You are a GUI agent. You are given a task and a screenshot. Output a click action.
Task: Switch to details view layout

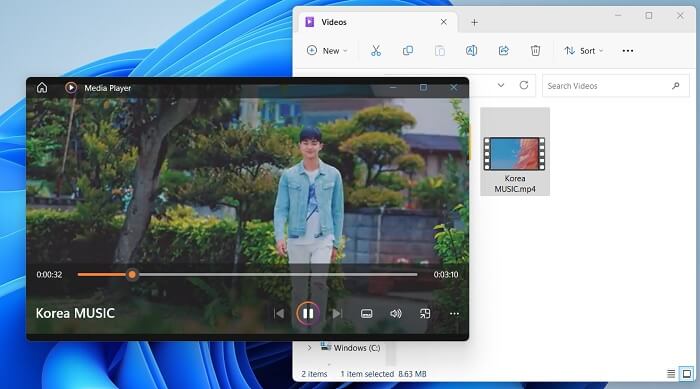point(671,374)
